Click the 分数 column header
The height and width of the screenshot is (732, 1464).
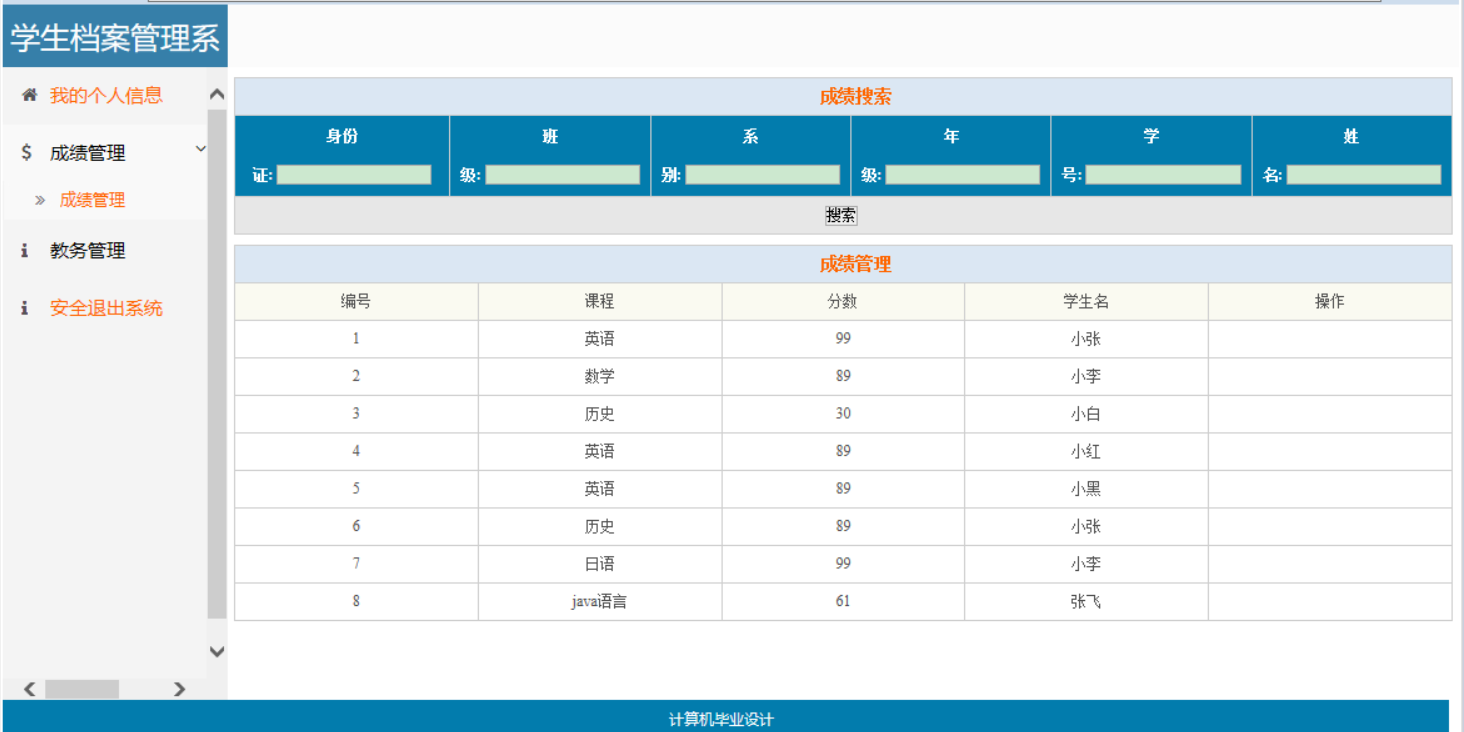click(843, 301)
